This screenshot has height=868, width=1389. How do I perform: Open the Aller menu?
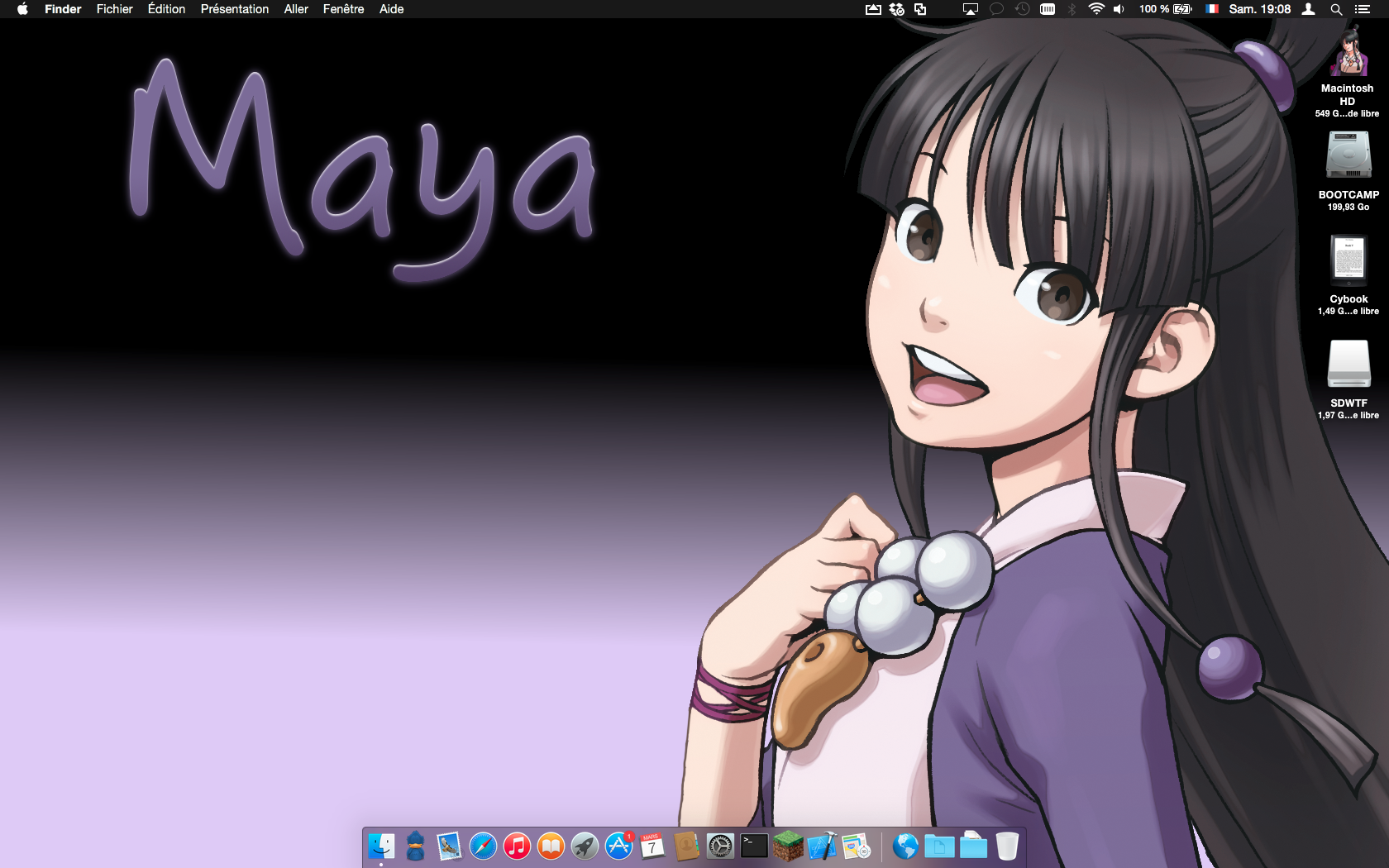pos(296,9)
